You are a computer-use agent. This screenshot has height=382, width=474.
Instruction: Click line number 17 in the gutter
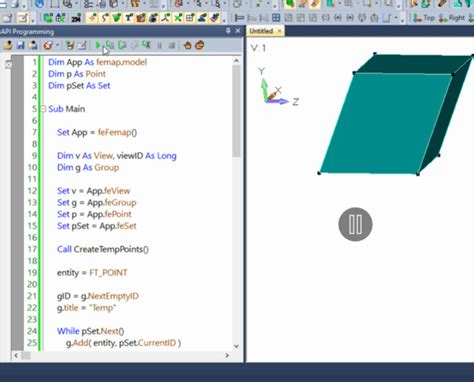point(32,249)
